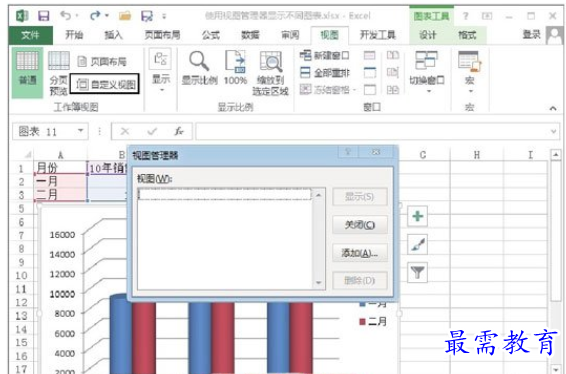Collapse the ribbon with the caret
566x374 pixels.
[x=553, y=108]
